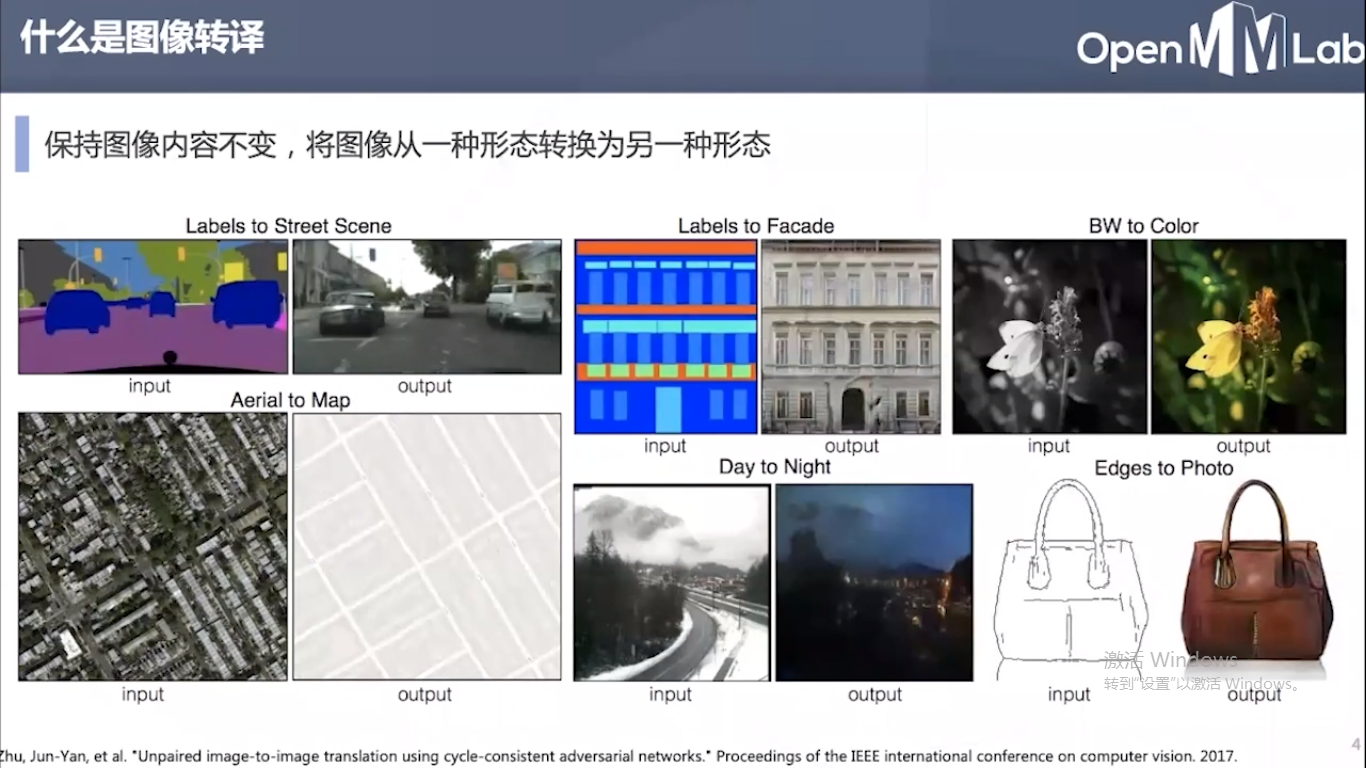Open the brown leather handbag output photo
The width and height of the screenshot is (1366, 768).
pyautogui.click(x=1256, y=579)
